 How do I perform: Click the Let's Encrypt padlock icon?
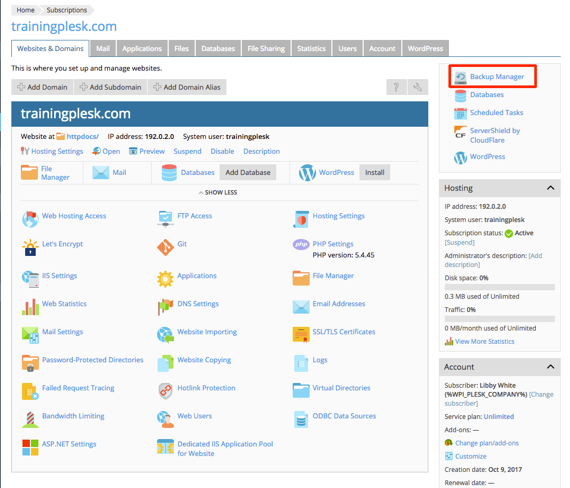(x=30, y=247)
